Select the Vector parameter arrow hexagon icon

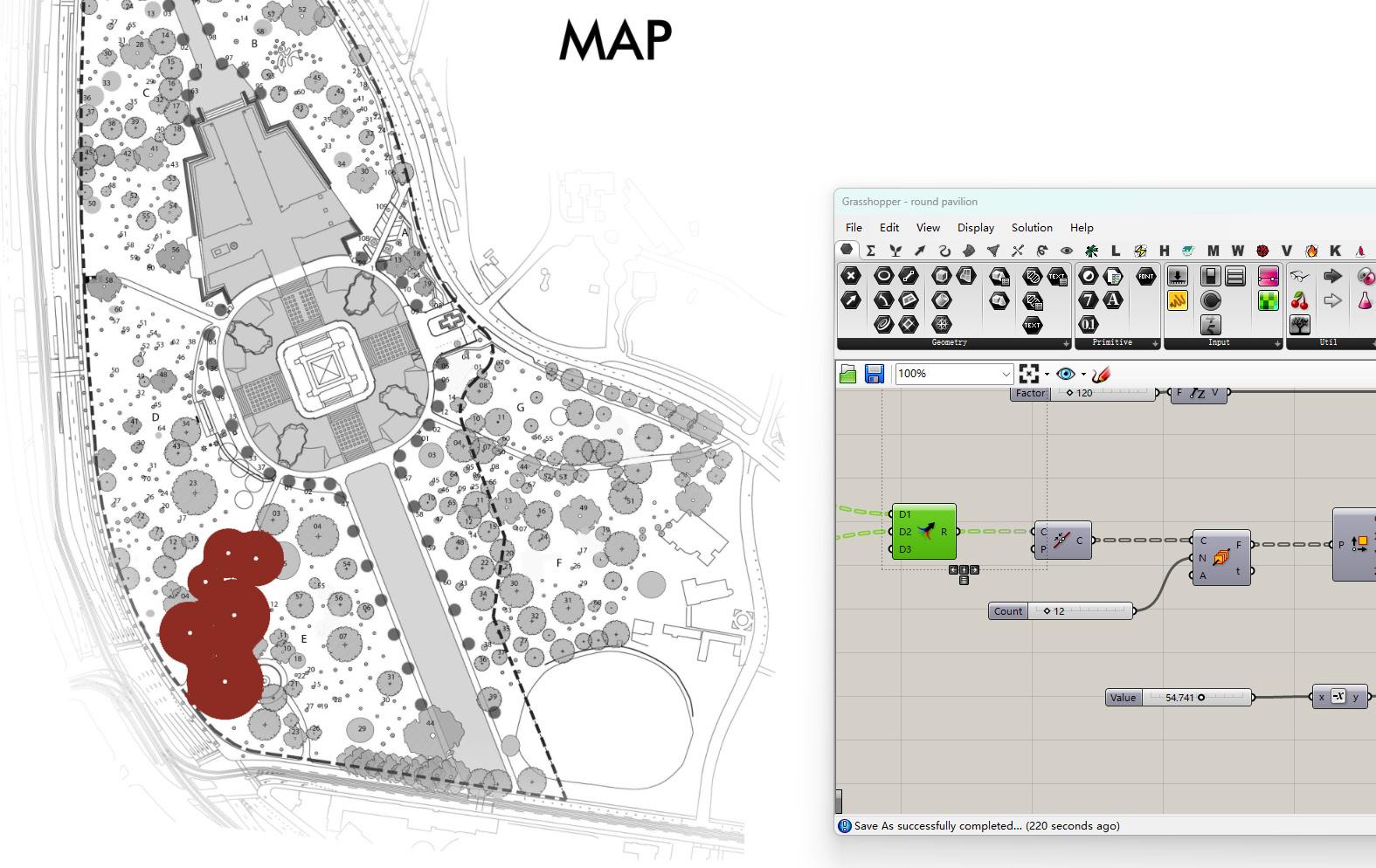tap(851, 300)
